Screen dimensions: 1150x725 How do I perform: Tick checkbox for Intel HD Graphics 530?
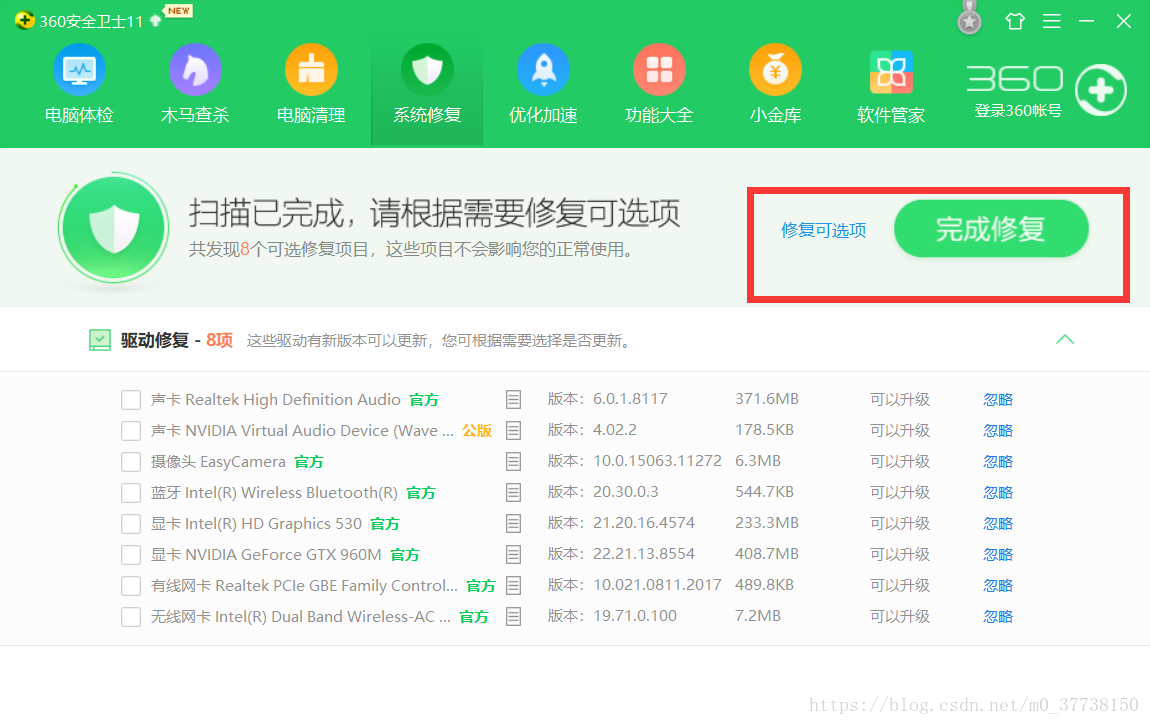click(x=131, y=523)
